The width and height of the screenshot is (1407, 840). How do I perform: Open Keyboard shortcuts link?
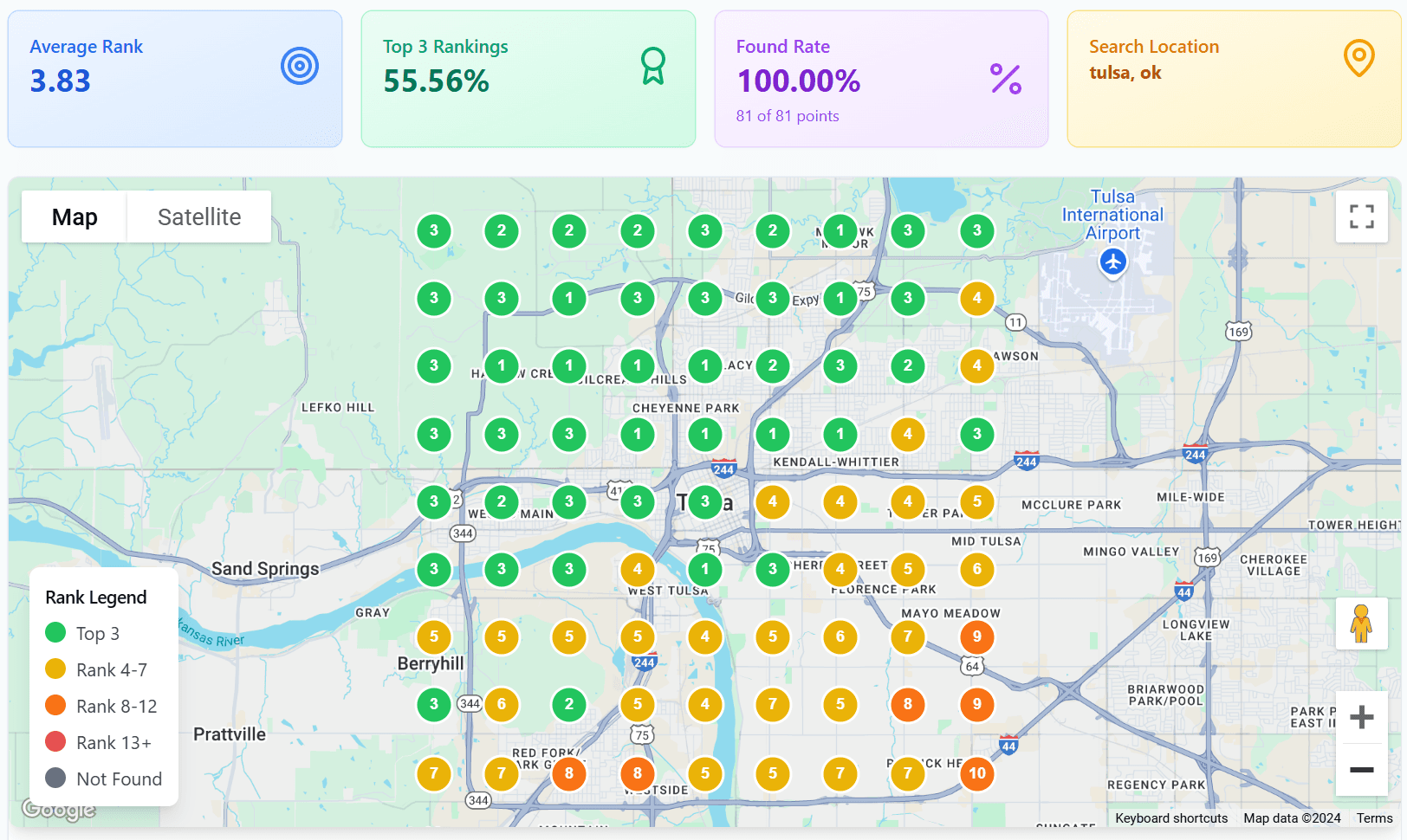tap(1171, 818)
